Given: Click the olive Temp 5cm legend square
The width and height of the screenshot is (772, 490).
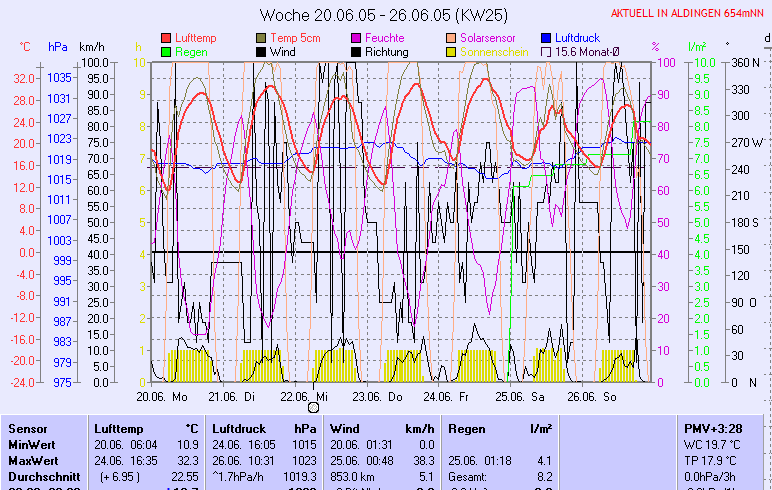Looking at the screenshot, I should coord(261,38).
